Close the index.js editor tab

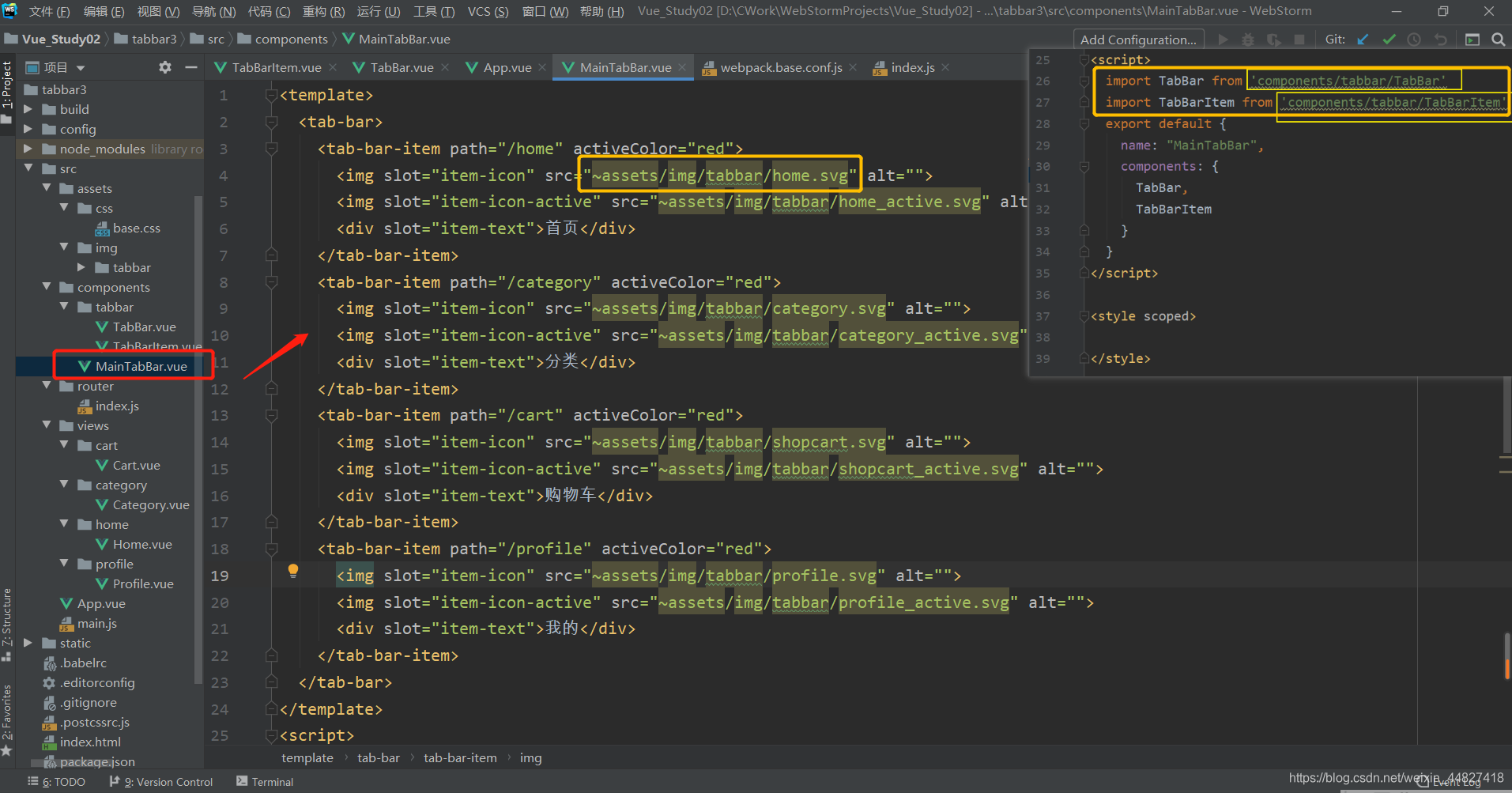pos(945,67)
